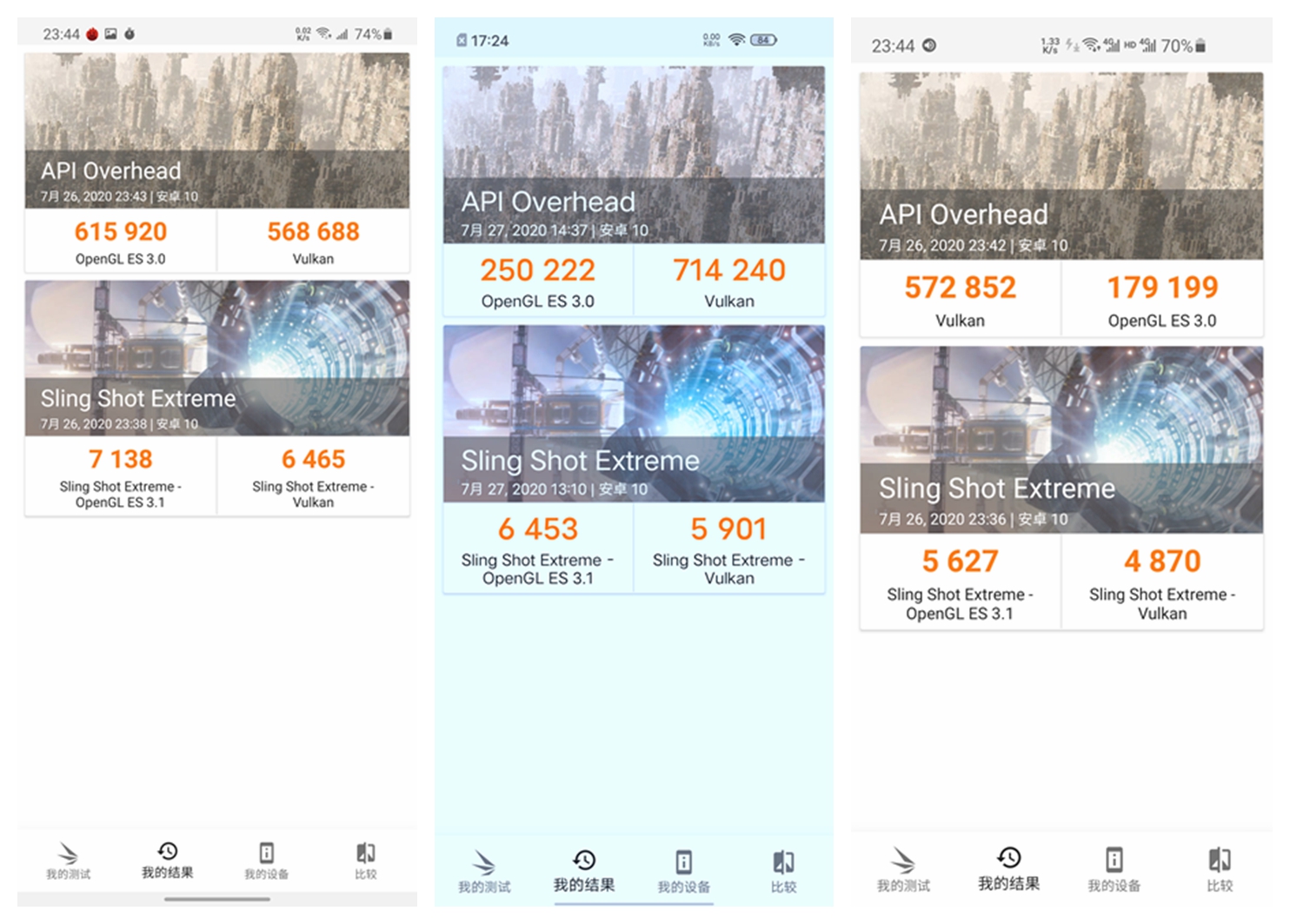Open 我的设备 icon in left phone

[x=266, y=853]
